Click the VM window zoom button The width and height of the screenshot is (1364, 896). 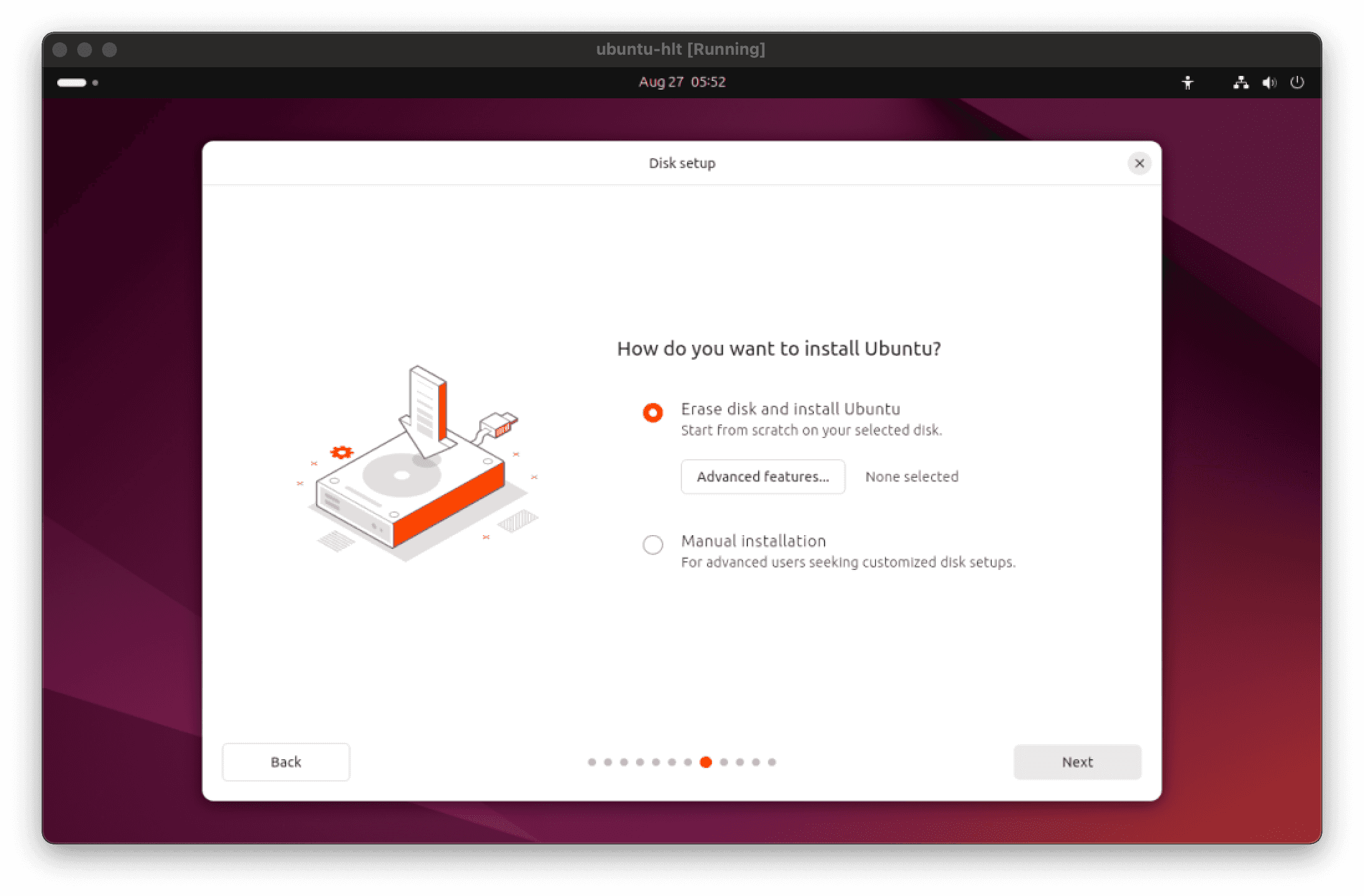pos(110,50)
